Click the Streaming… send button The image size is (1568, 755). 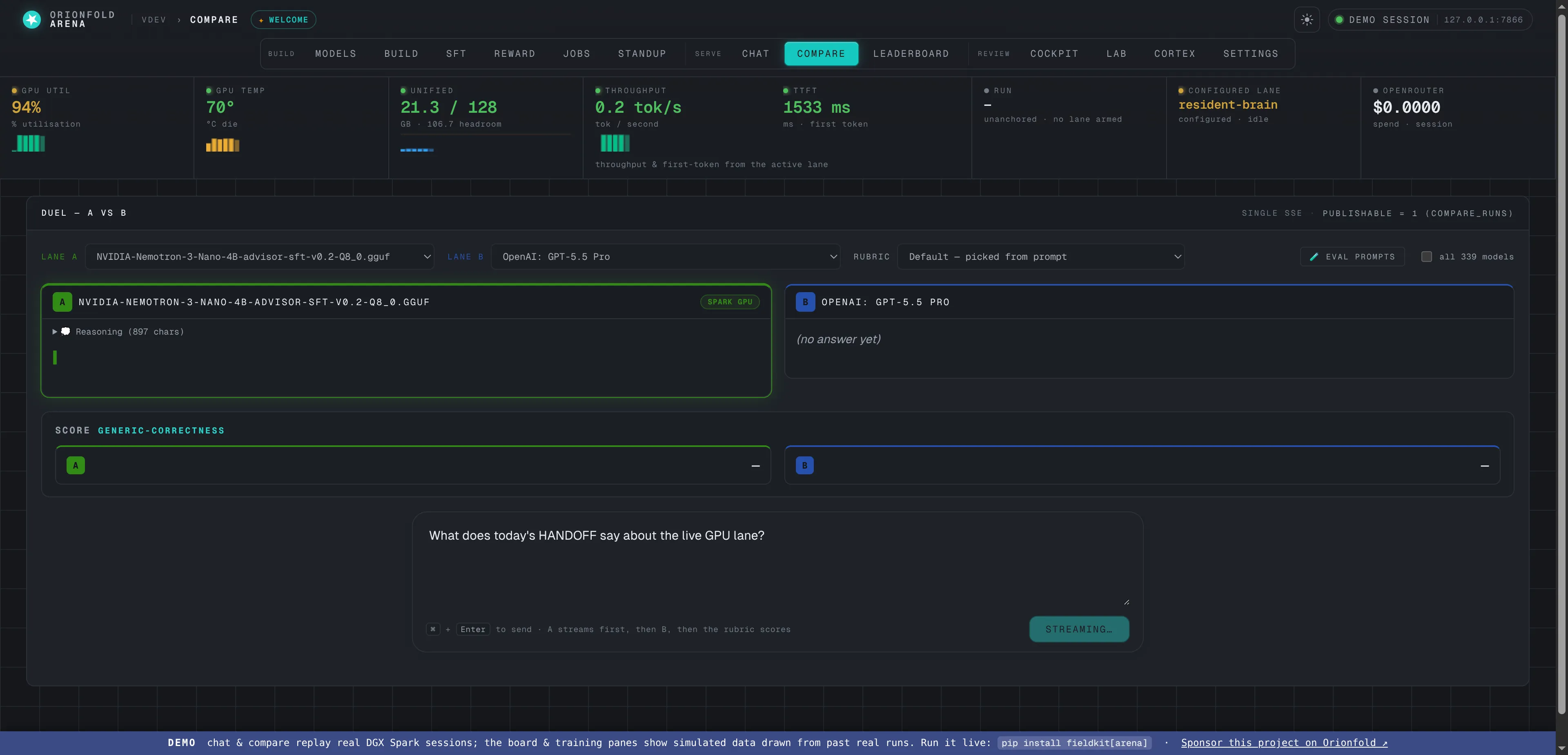[1078, 629]
